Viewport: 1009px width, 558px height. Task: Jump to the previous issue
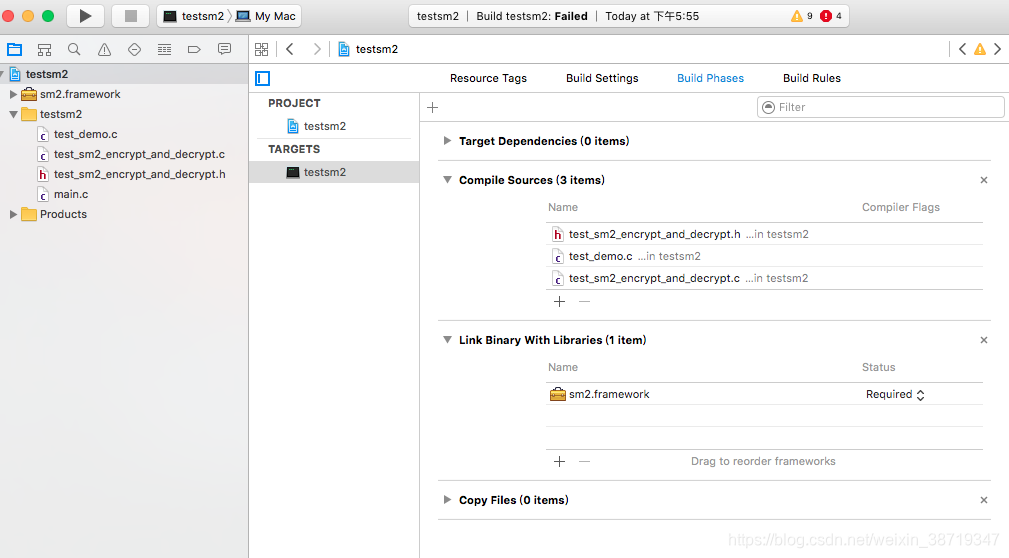(962, 50)
